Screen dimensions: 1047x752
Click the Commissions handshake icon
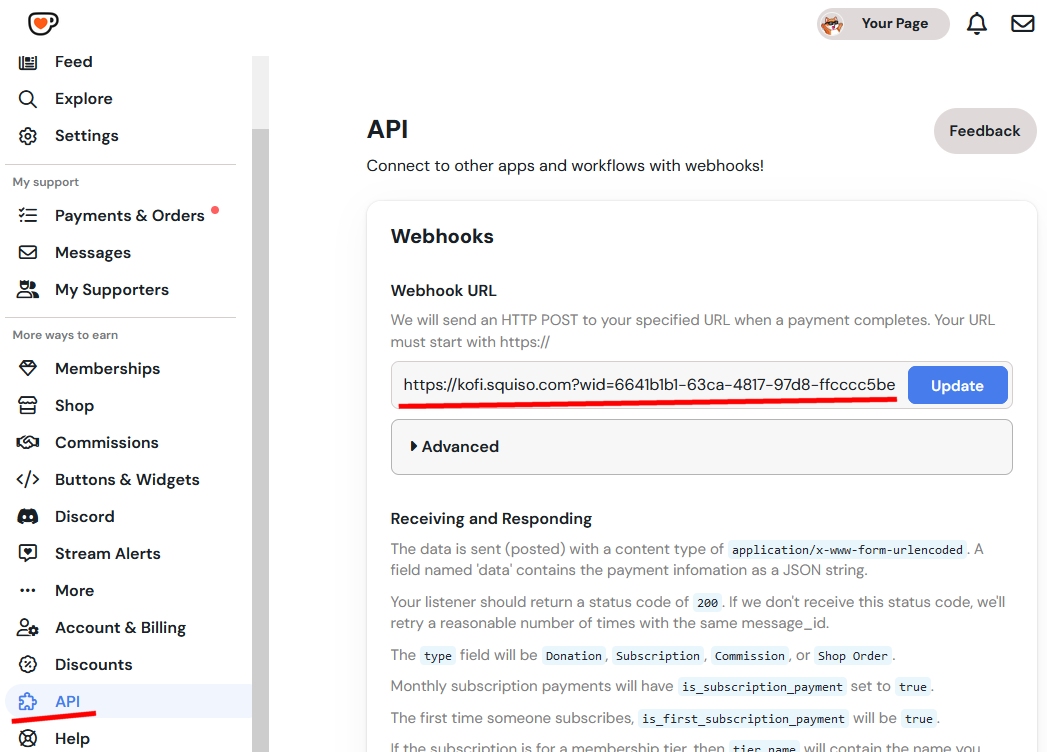click(27, 442)
